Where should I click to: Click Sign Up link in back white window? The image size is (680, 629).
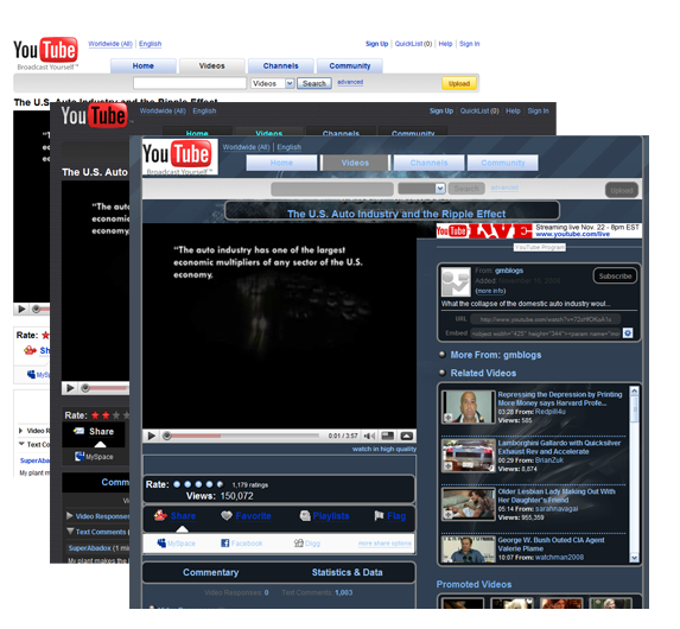[x=376, y=44]
